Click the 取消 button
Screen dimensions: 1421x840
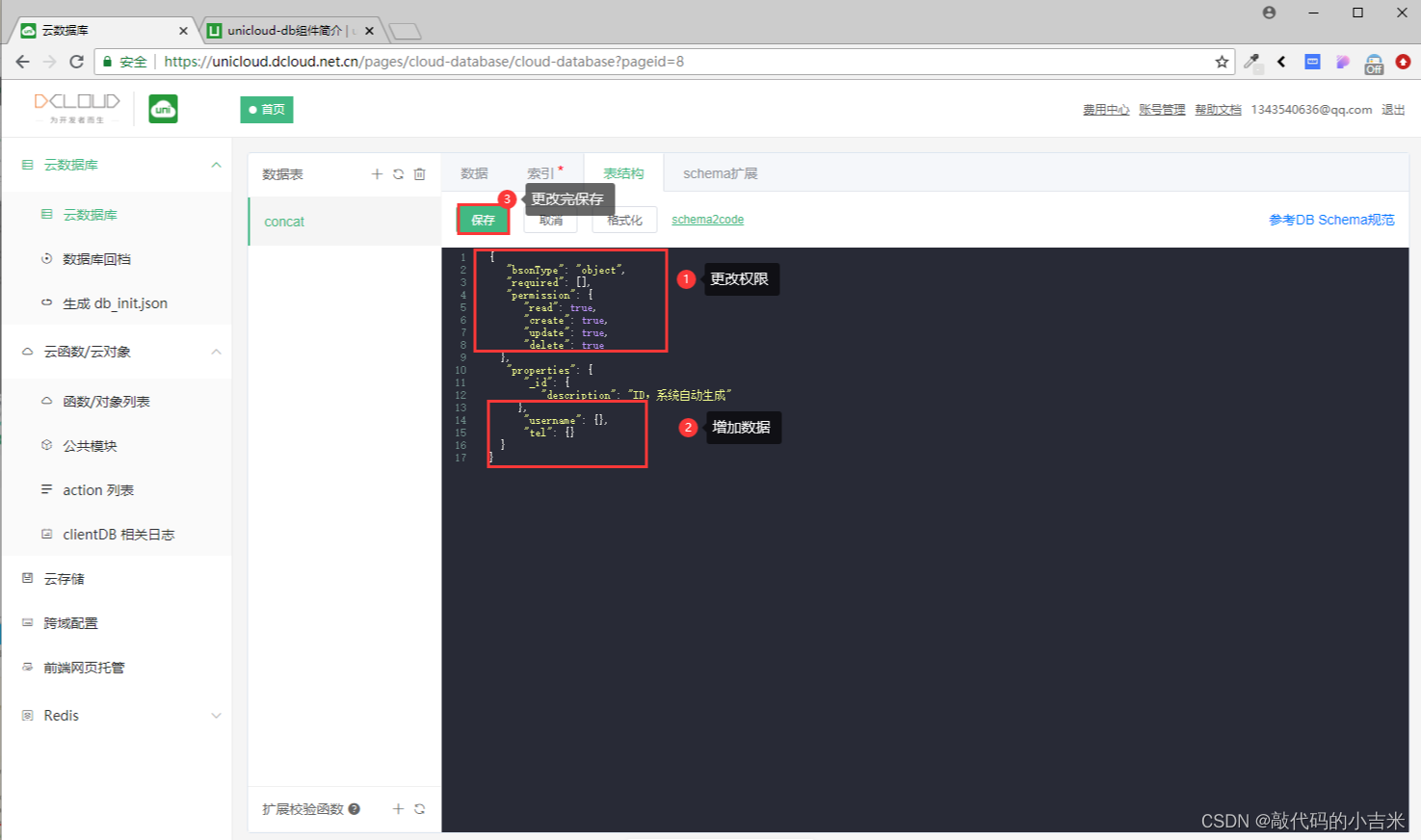[551, 220]
